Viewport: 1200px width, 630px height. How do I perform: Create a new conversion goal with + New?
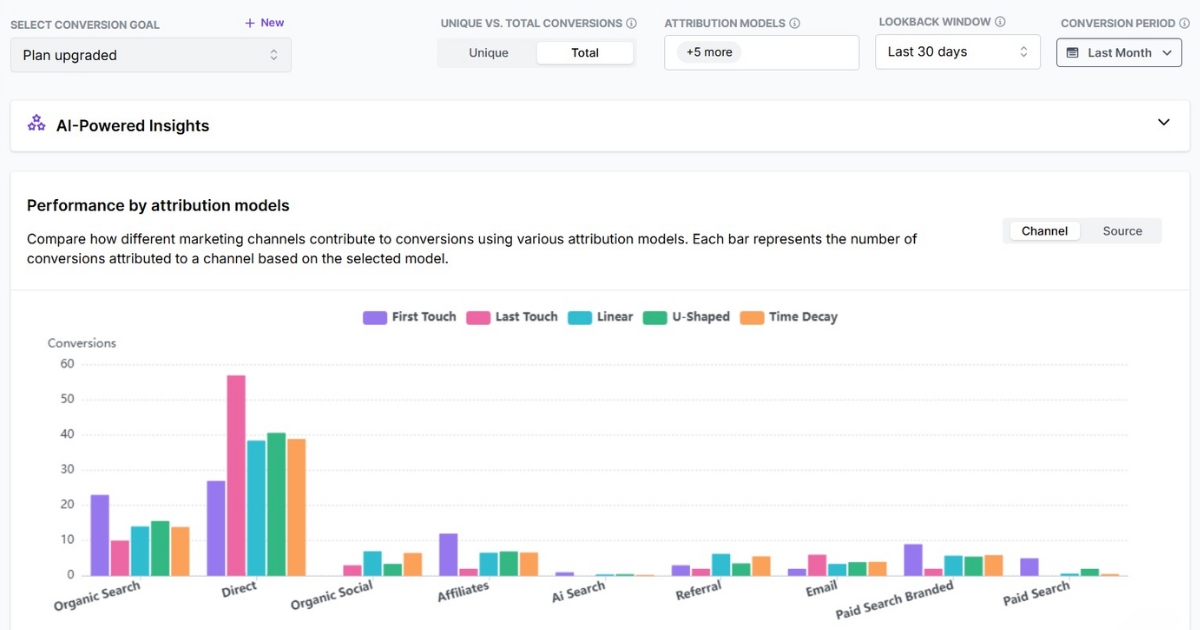pos(264,22)
